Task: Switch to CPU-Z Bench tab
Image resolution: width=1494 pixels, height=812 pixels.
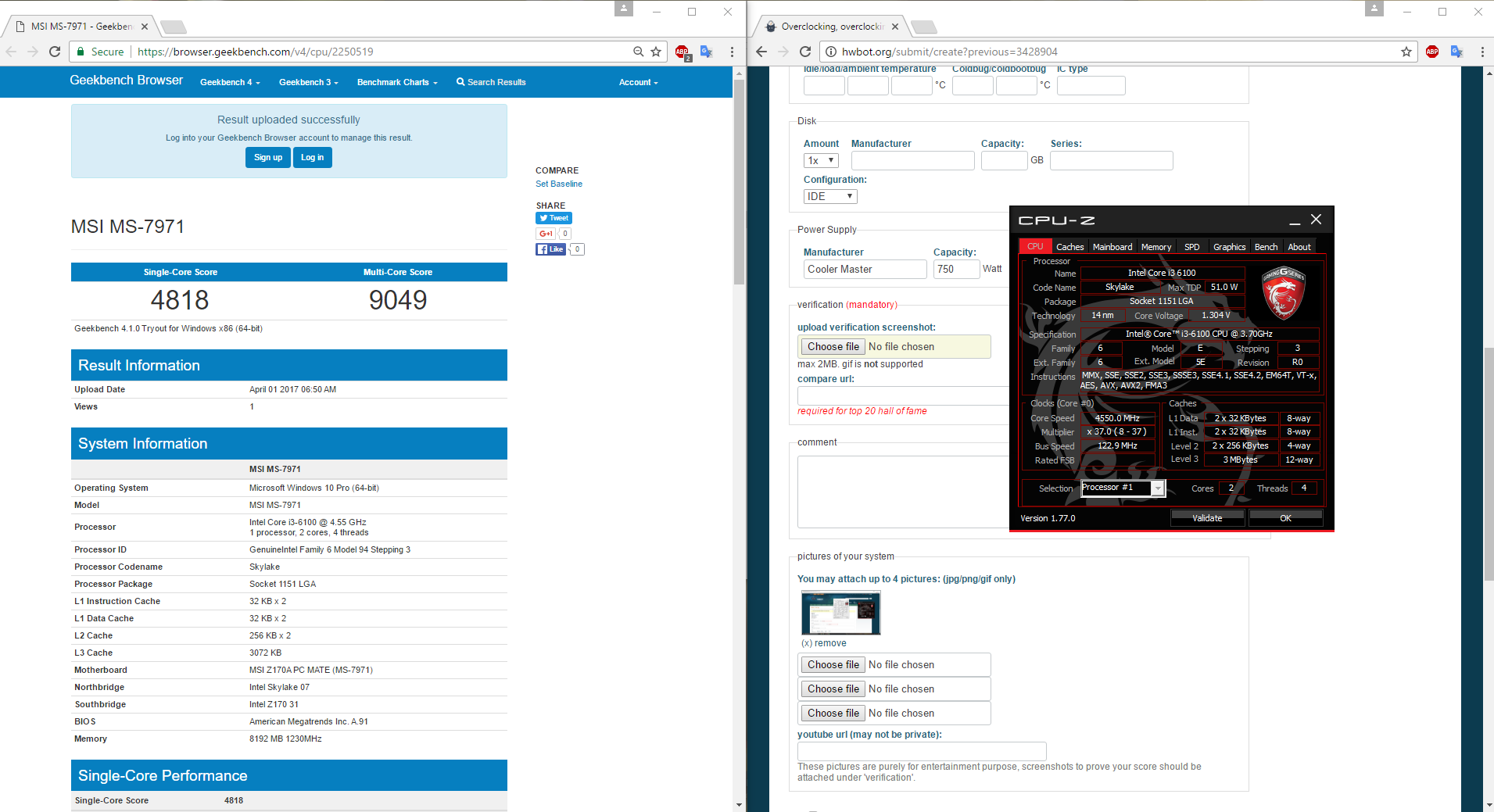Action: click(x=1266, y=247)
